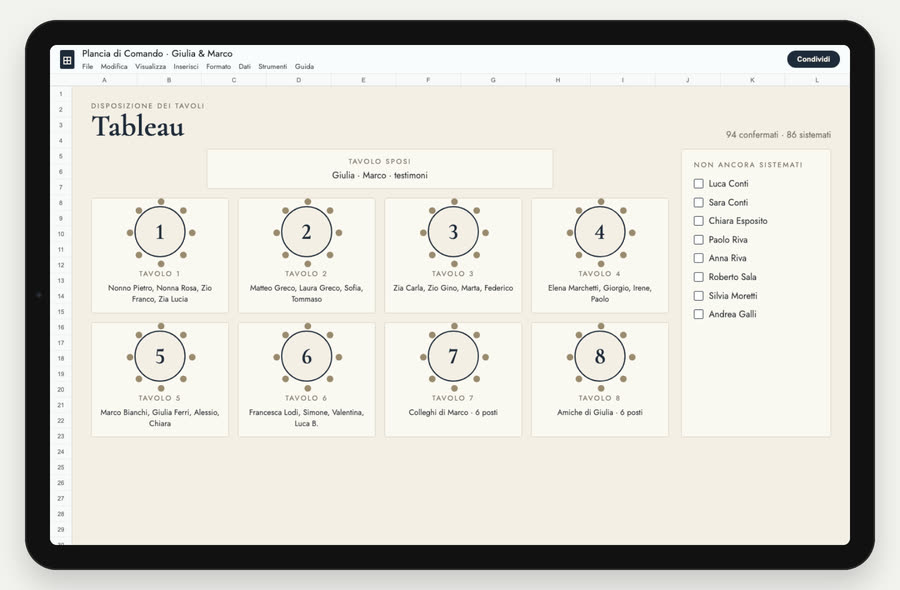The height and width of the screenshot is (590, 900).
Task: Open the Strumenti menu
Action: point(273,67)
